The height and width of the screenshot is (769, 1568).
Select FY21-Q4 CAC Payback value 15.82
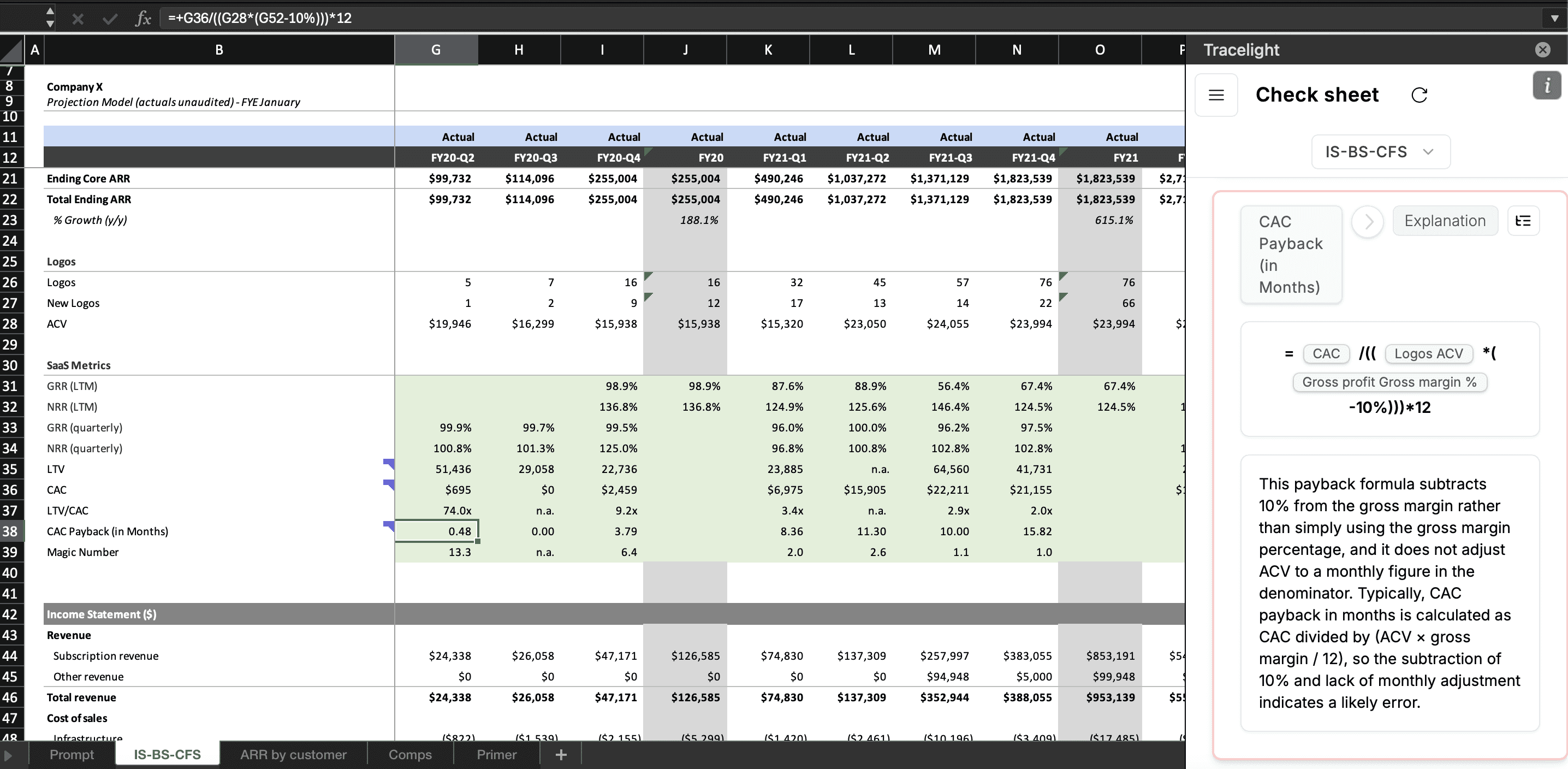(1017, 531)
